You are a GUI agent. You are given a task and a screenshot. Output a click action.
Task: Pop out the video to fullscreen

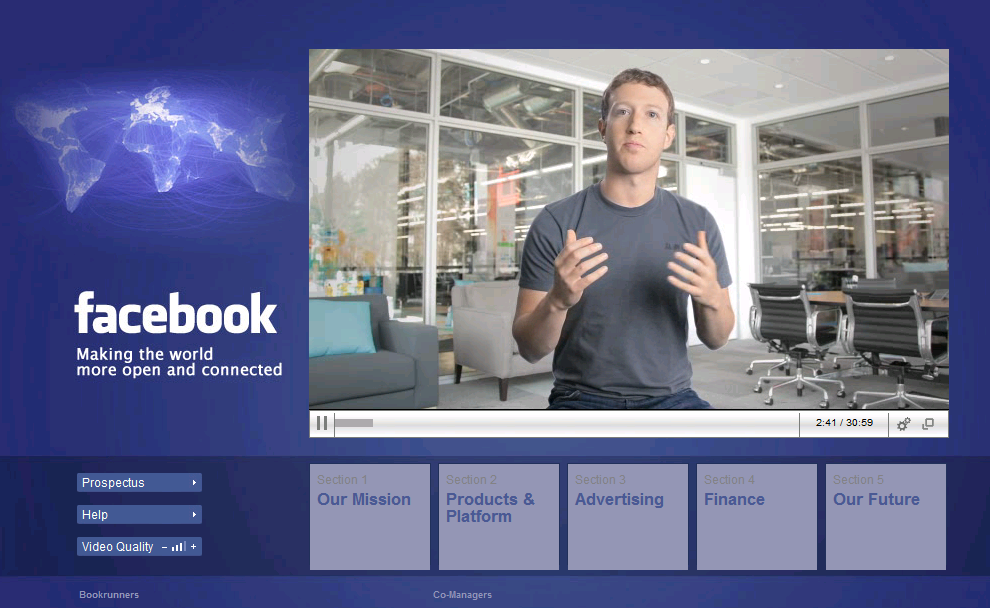[x=928, y=424]
